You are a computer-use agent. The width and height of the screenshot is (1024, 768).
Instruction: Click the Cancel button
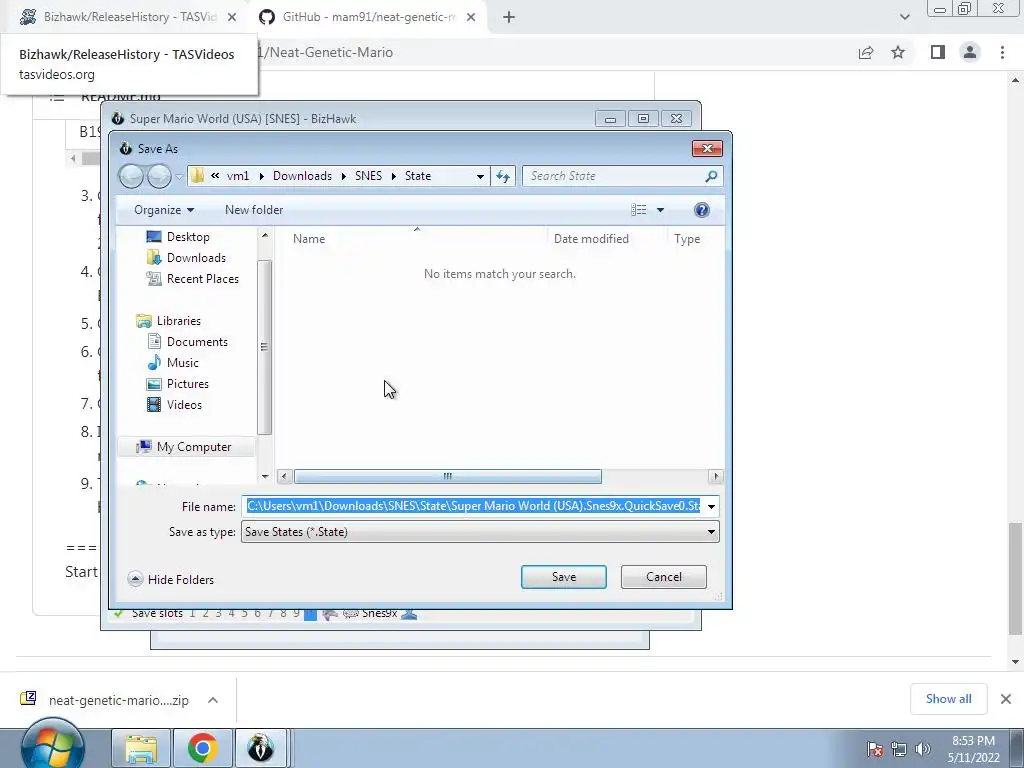point(664,577)
